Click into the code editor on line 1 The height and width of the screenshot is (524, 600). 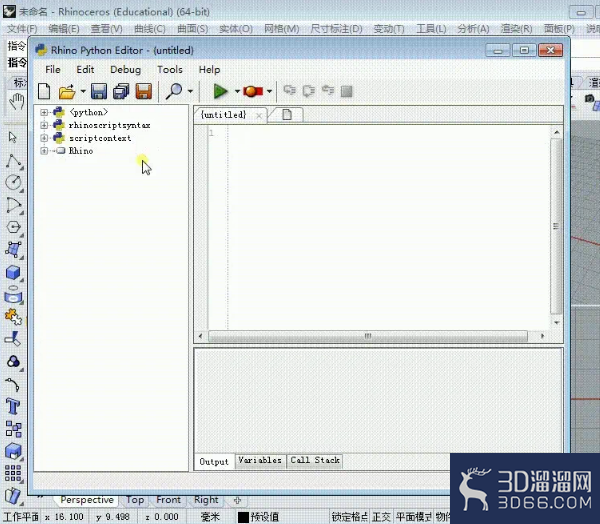pyautogui.click(x=388, y=133)
